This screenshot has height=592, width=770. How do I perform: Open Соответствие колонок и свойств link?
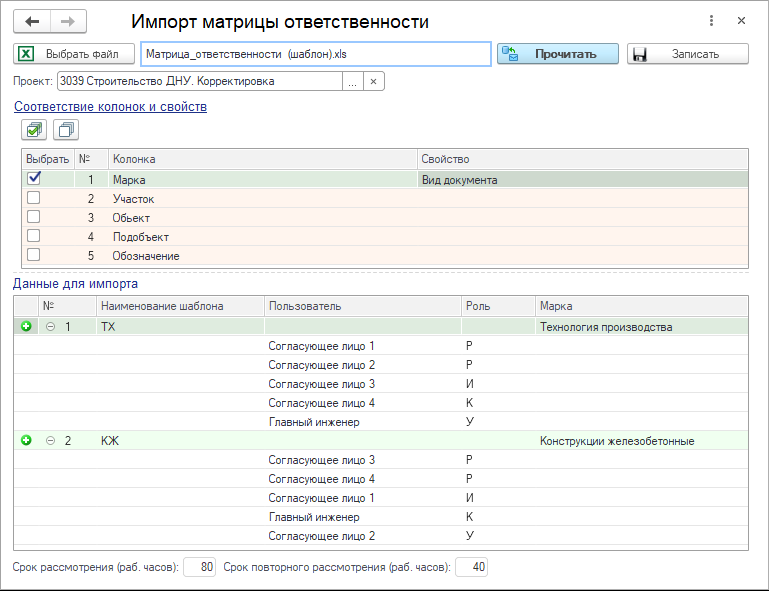(110, 106)
